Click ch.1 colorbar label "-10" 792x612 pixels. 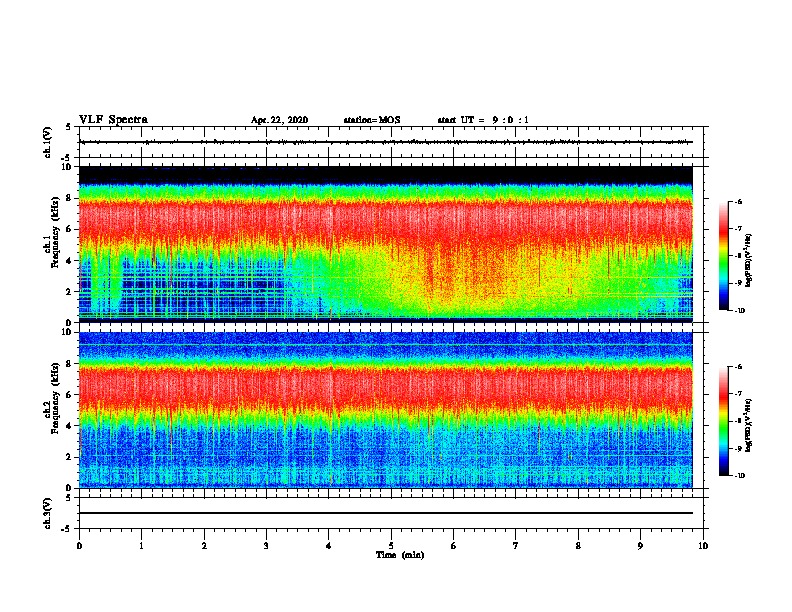click(739, 310)
